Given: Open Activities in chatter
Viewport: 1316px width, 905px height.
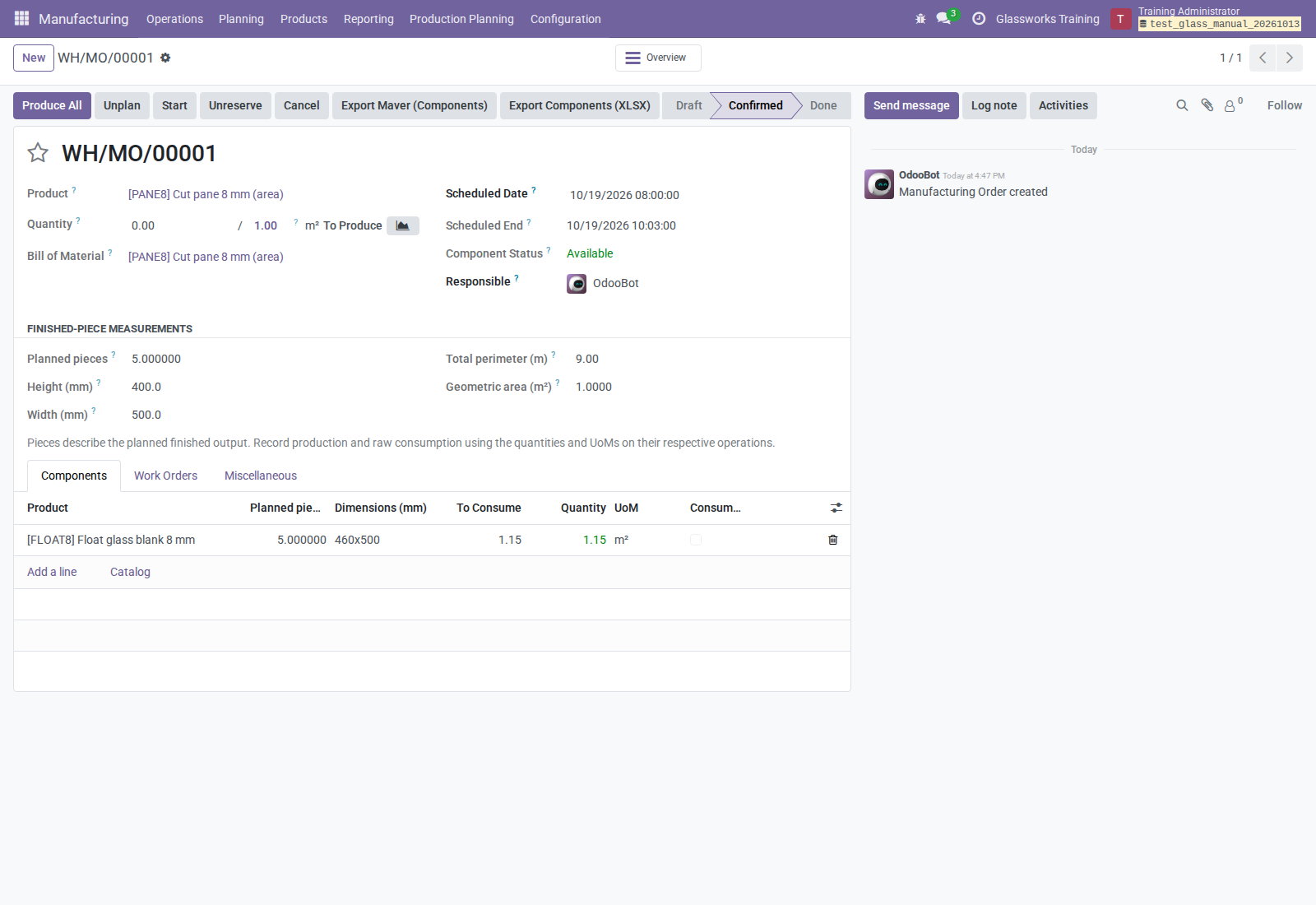Looking at the screenshot, I should [x=1063, y=105].
